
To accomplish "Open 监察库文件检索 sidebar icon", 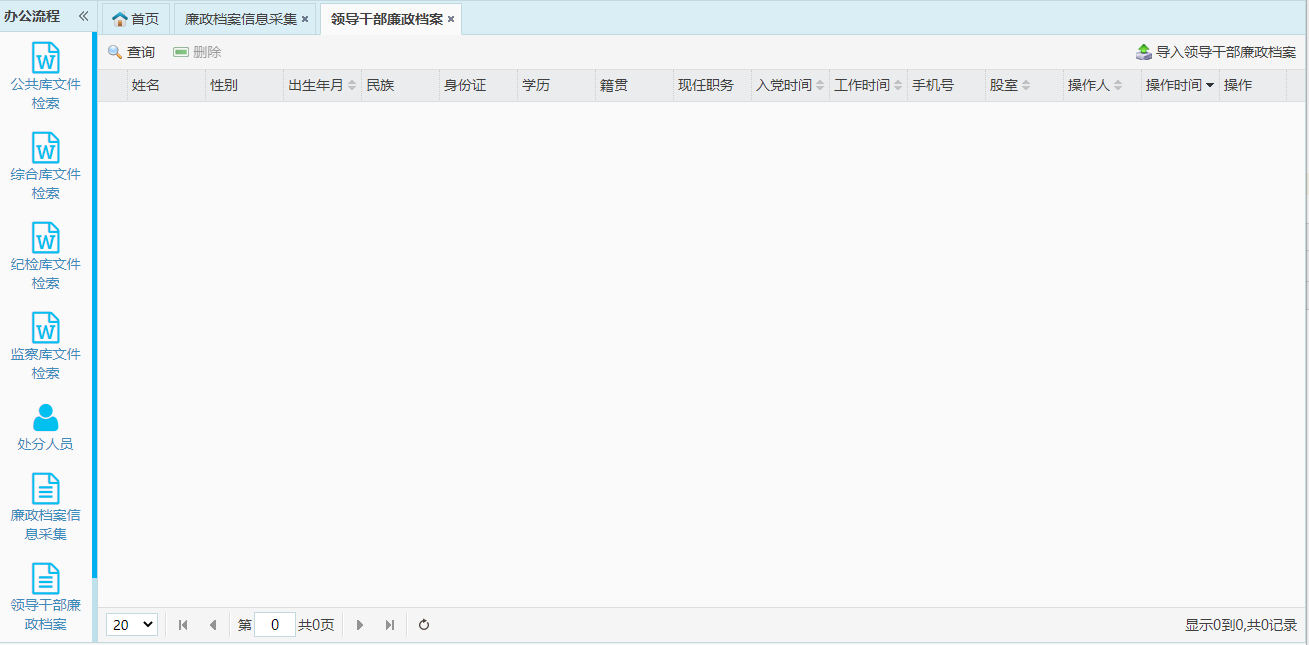I will 46,328.
